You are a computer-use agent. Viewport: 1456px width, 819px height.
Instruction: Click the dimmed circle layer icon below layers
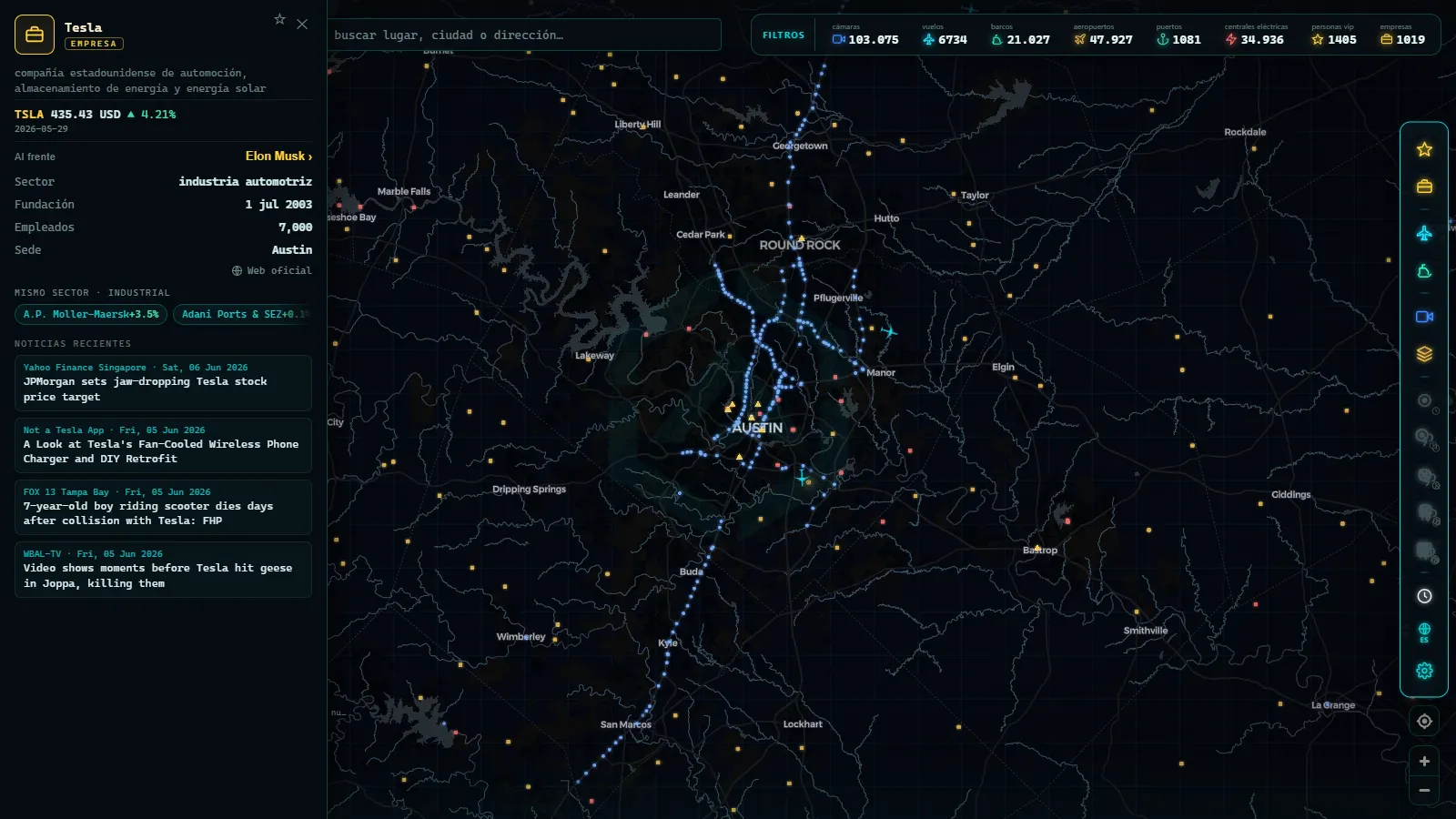coord(1424,400)
